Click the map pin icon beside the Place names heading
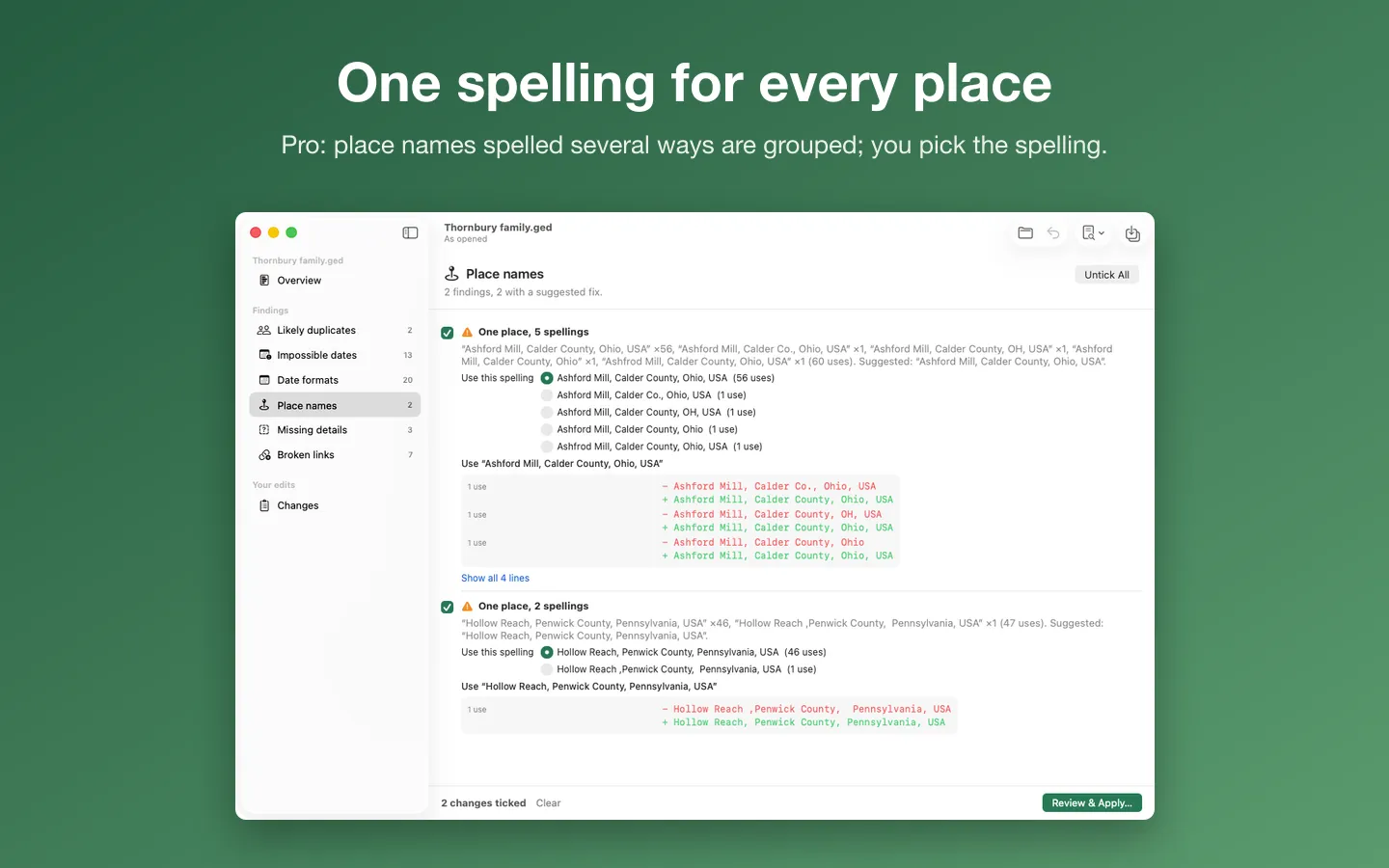 (451, 274)
